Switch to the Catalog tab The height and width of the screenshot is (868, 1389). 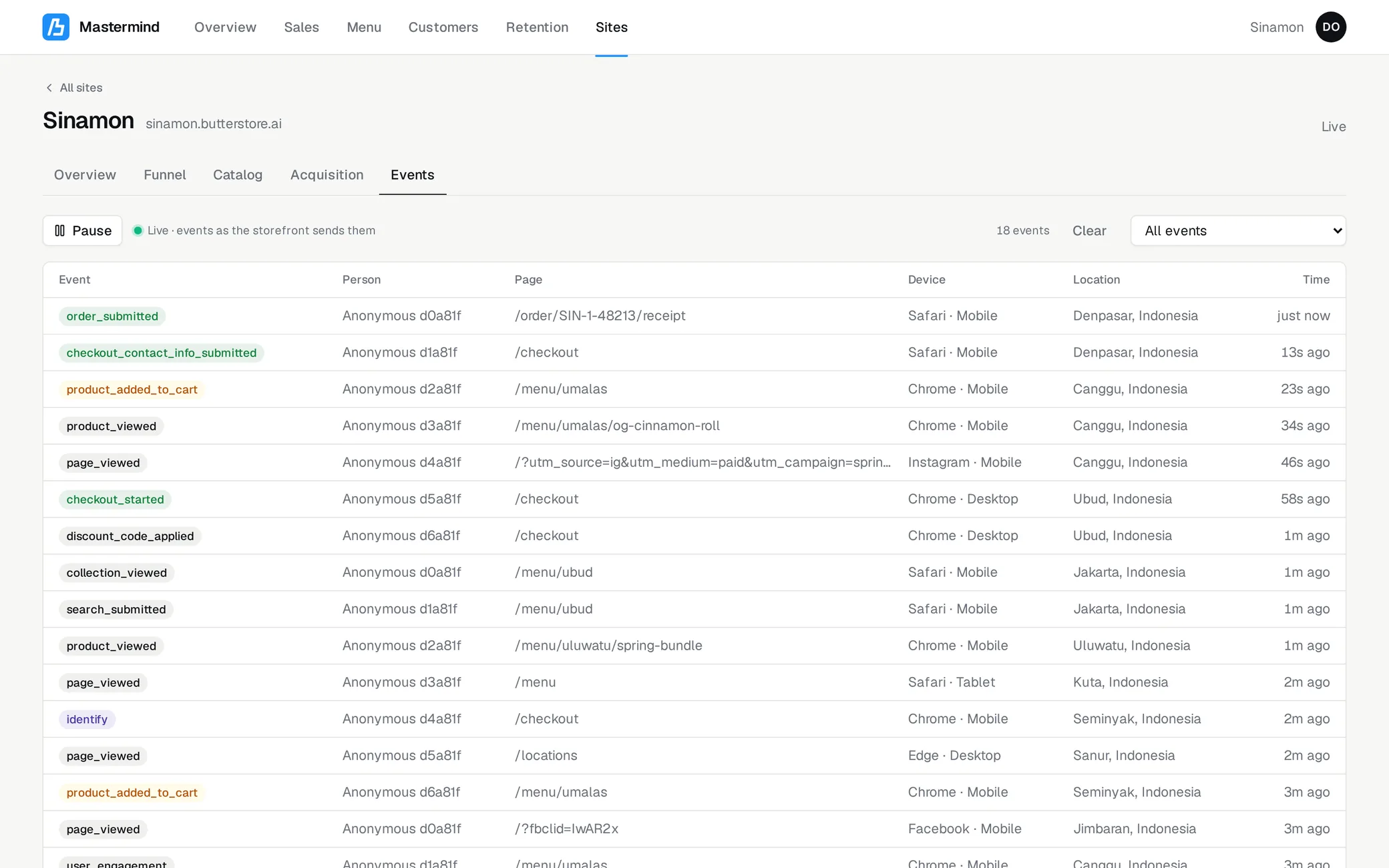[238, 175]
